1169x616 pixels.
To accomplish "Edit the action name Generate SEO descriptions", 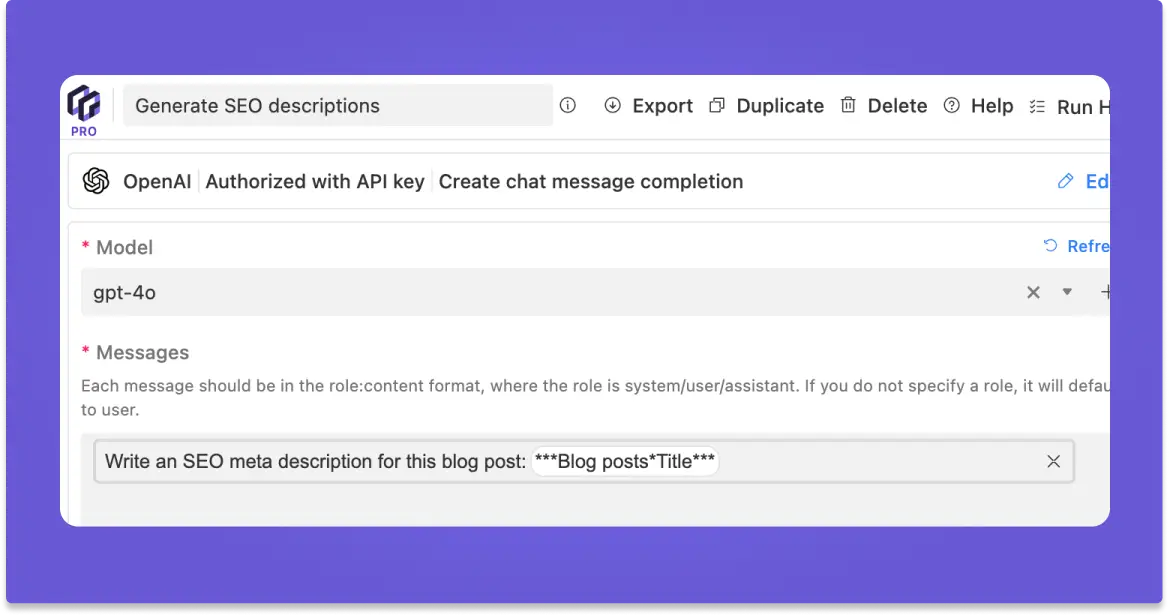I will pos(338,106).
